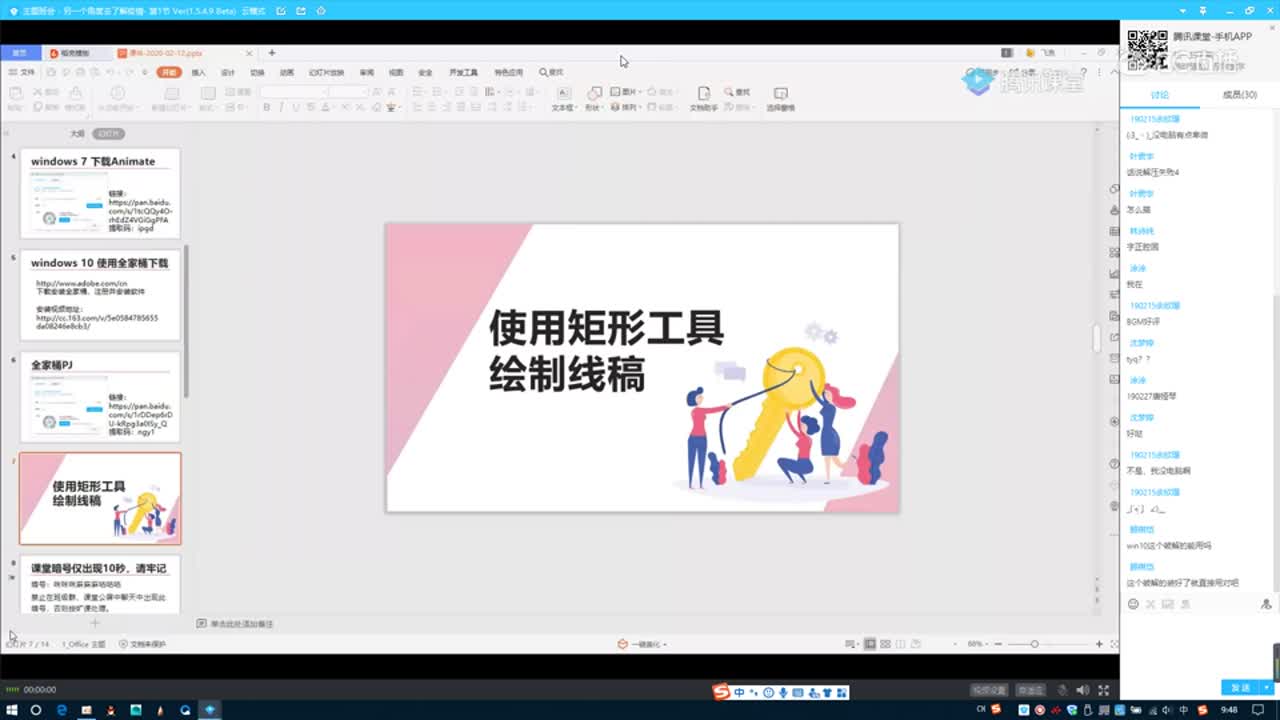Select windows 7 下载Animate slide thumbnail
Image resolution: width=1280 pixels, height=720 pixels.
pyautogui.click(x=100, y=193)
